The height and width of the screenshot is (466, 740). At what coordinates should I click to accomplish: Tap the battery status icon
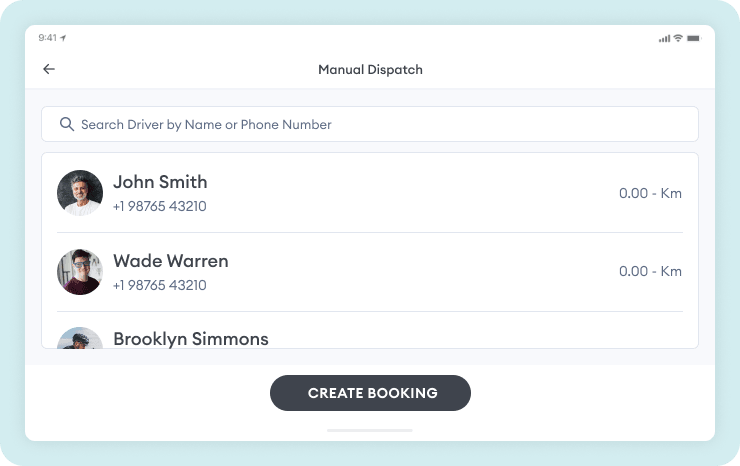pyautogui.click(x=694, y=38)
